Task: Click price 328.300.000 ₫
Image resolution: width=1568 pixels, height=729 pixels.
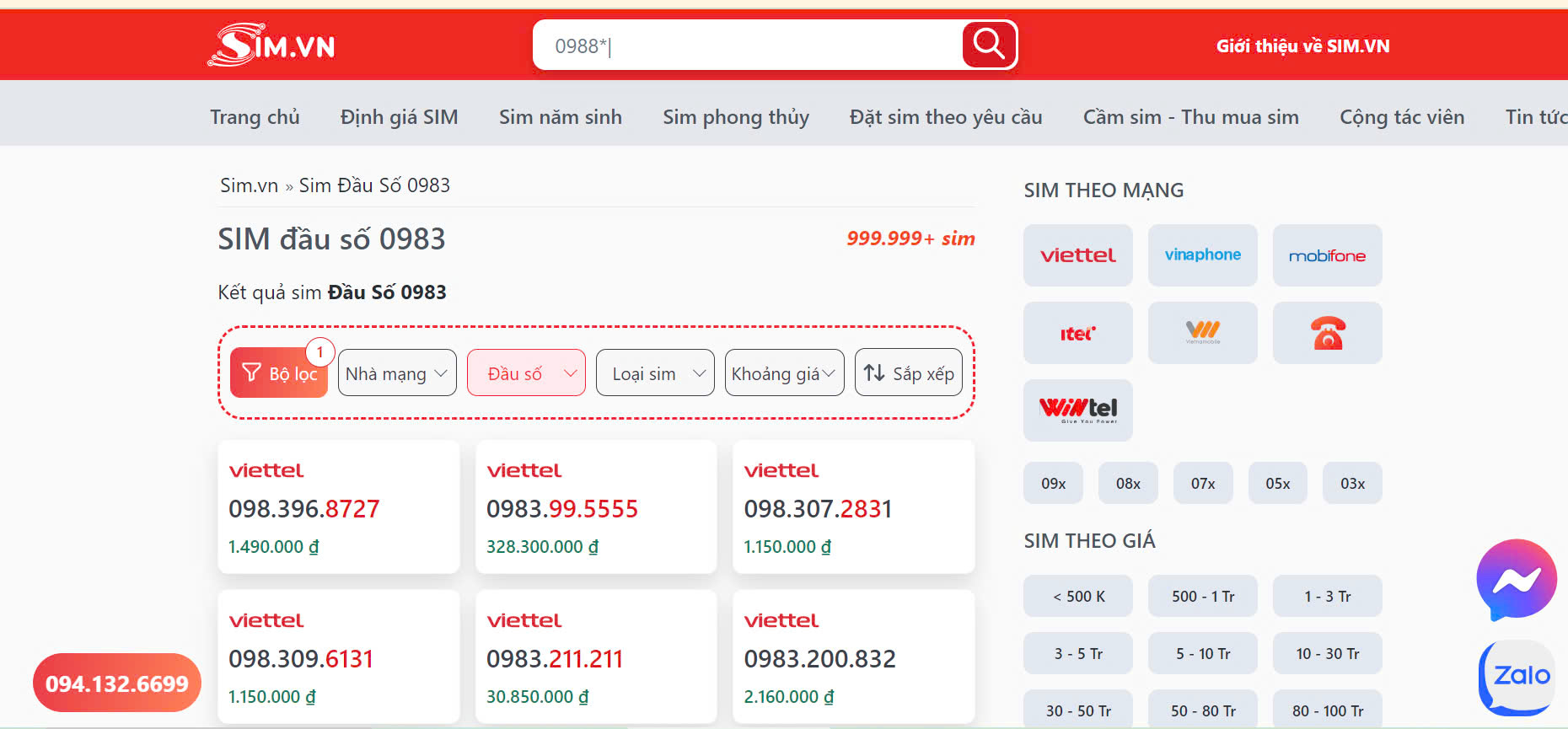Action: click(x=542, y=547)
